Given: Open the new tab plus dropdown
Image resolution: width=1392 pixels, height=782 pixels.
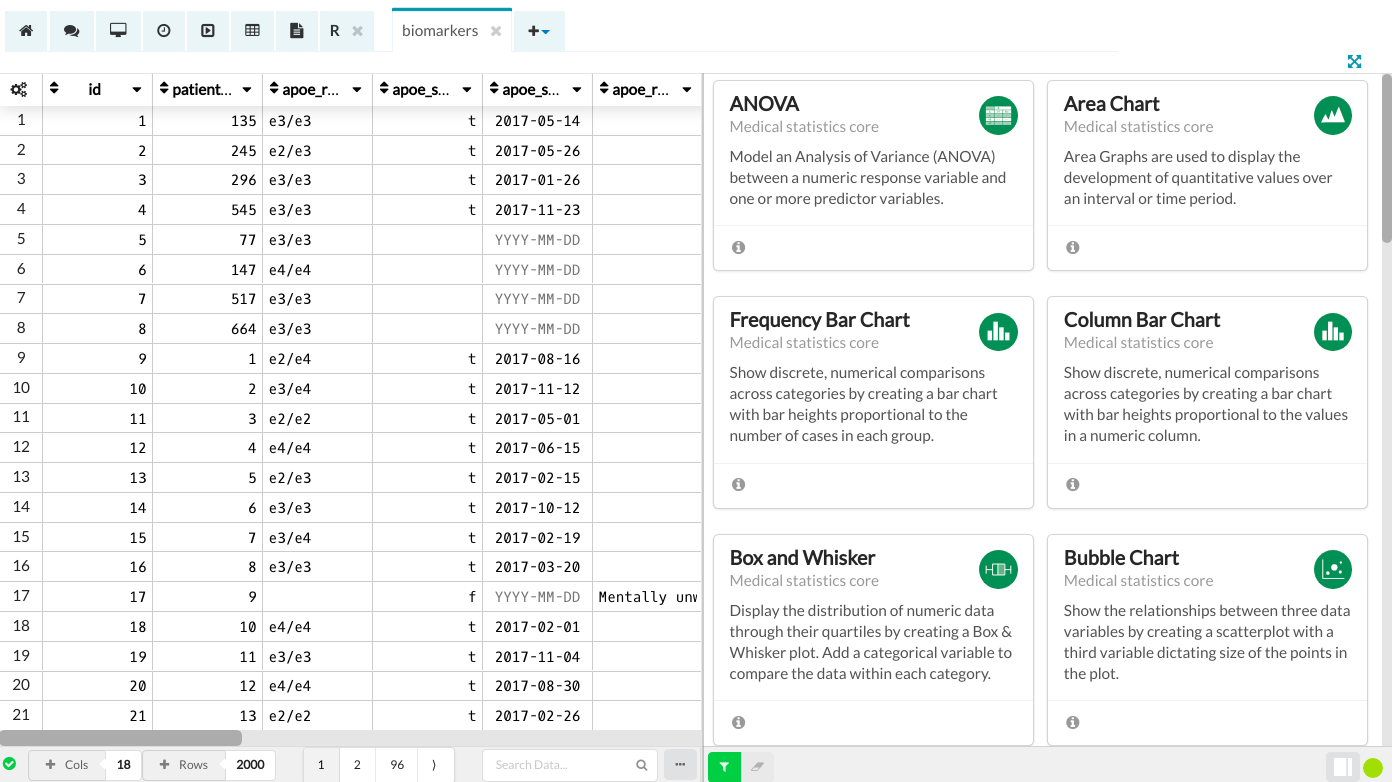Looking at the screenshot, I should (540, 30).
